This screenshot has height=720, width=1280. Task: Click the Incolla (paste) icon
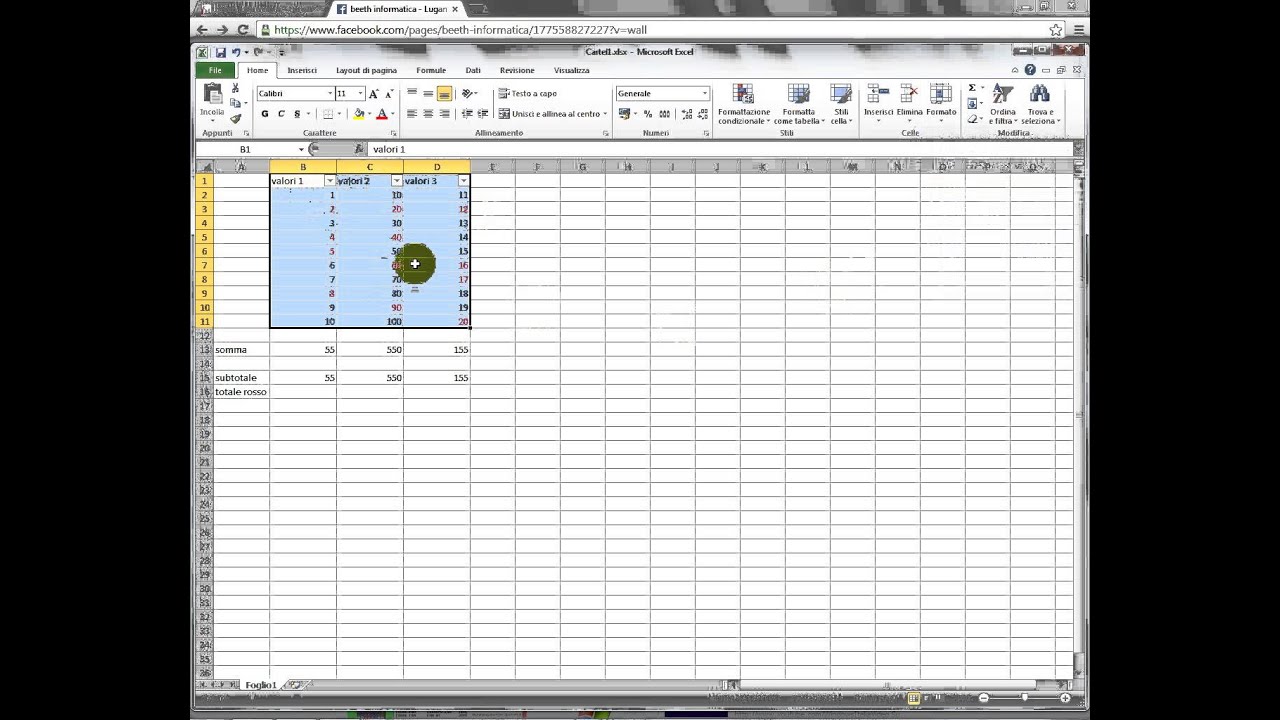coord(212,93)
